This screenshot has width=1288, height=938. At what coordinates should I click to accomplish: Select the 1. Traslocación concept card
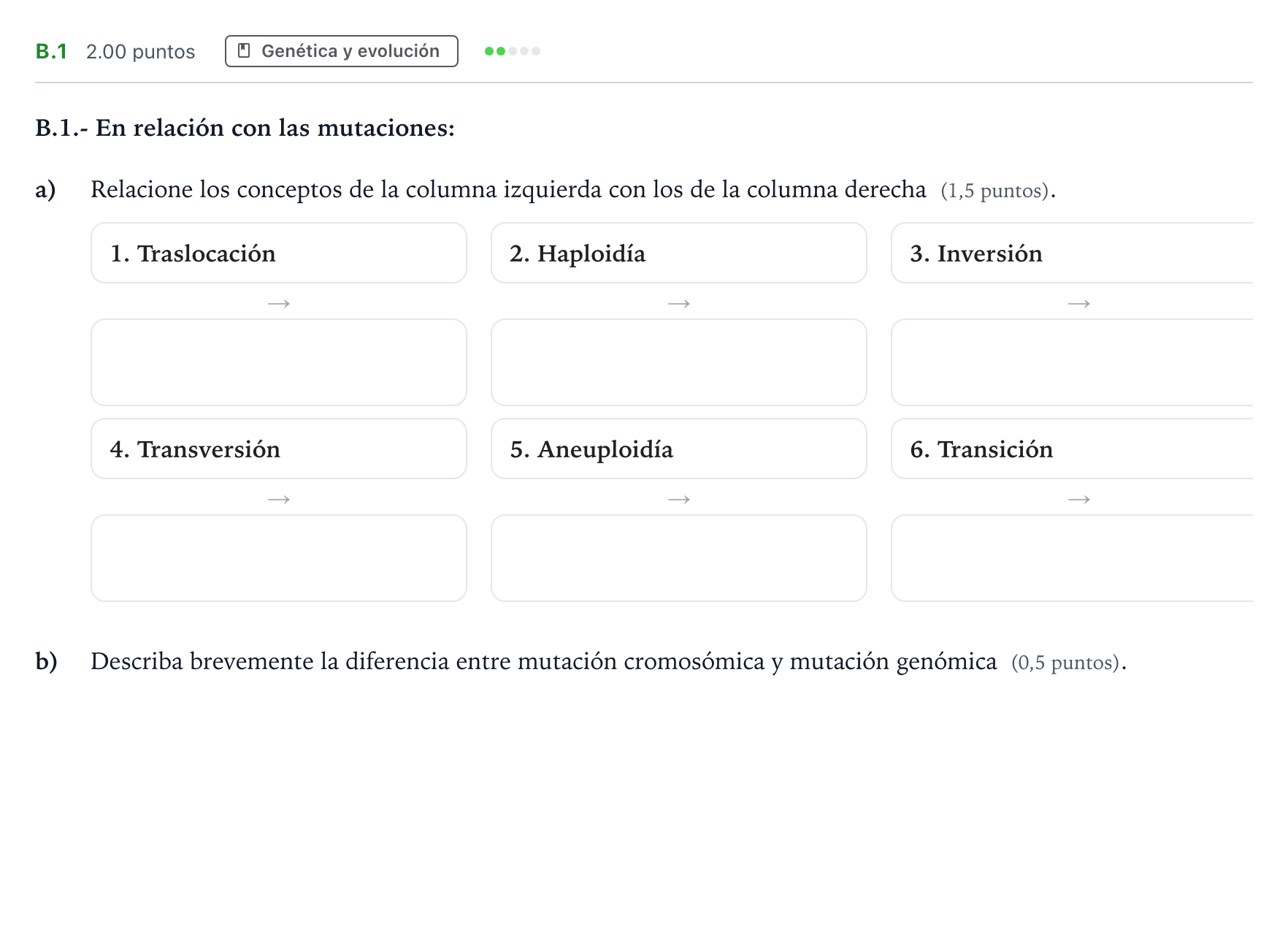(279, 253)
